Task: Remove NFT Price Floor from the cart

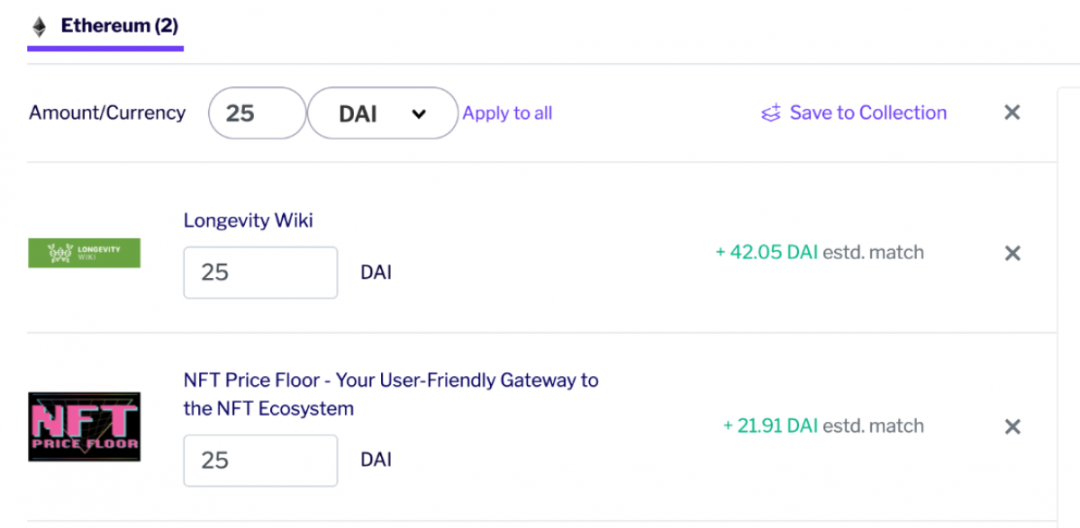Action: click(x=1012, y=427)
